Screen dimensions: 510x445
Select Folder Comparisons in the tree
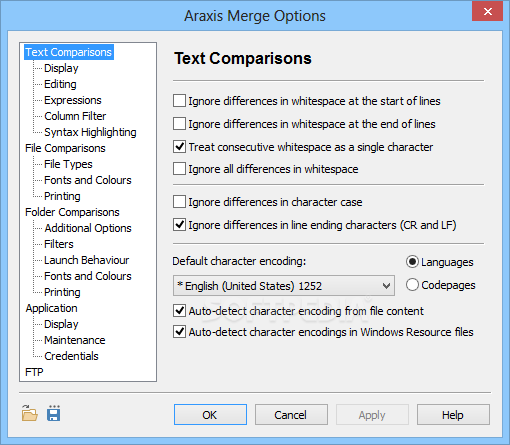(72, 212)
